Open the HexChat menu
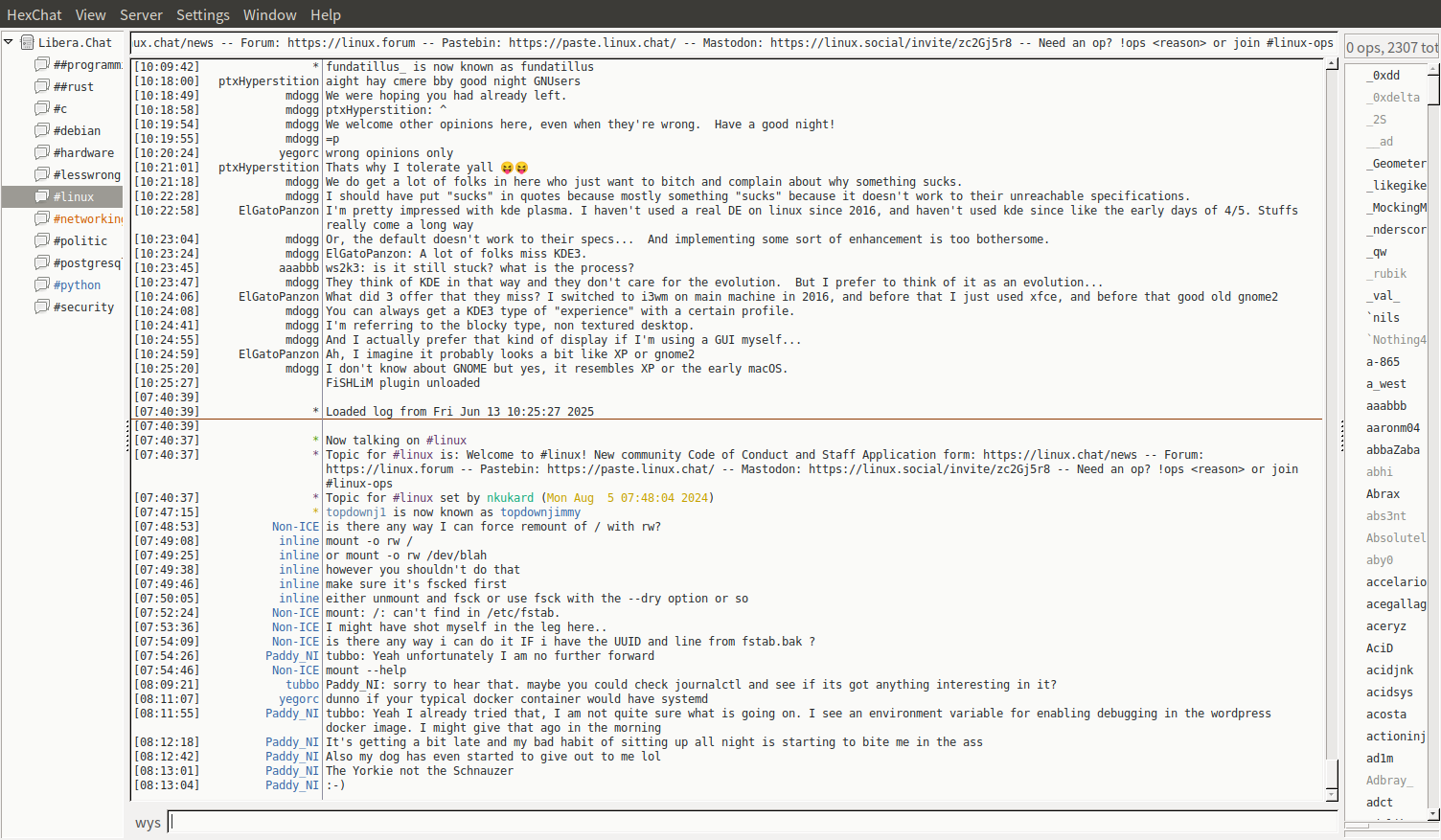This screenshot has height=840, width=1441. (x=34, y=15)
